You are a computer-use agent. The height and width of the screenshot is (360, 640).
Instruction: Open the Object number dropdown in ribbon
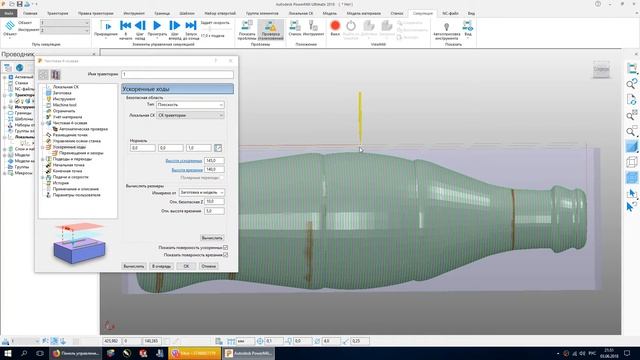coord(64,23)
